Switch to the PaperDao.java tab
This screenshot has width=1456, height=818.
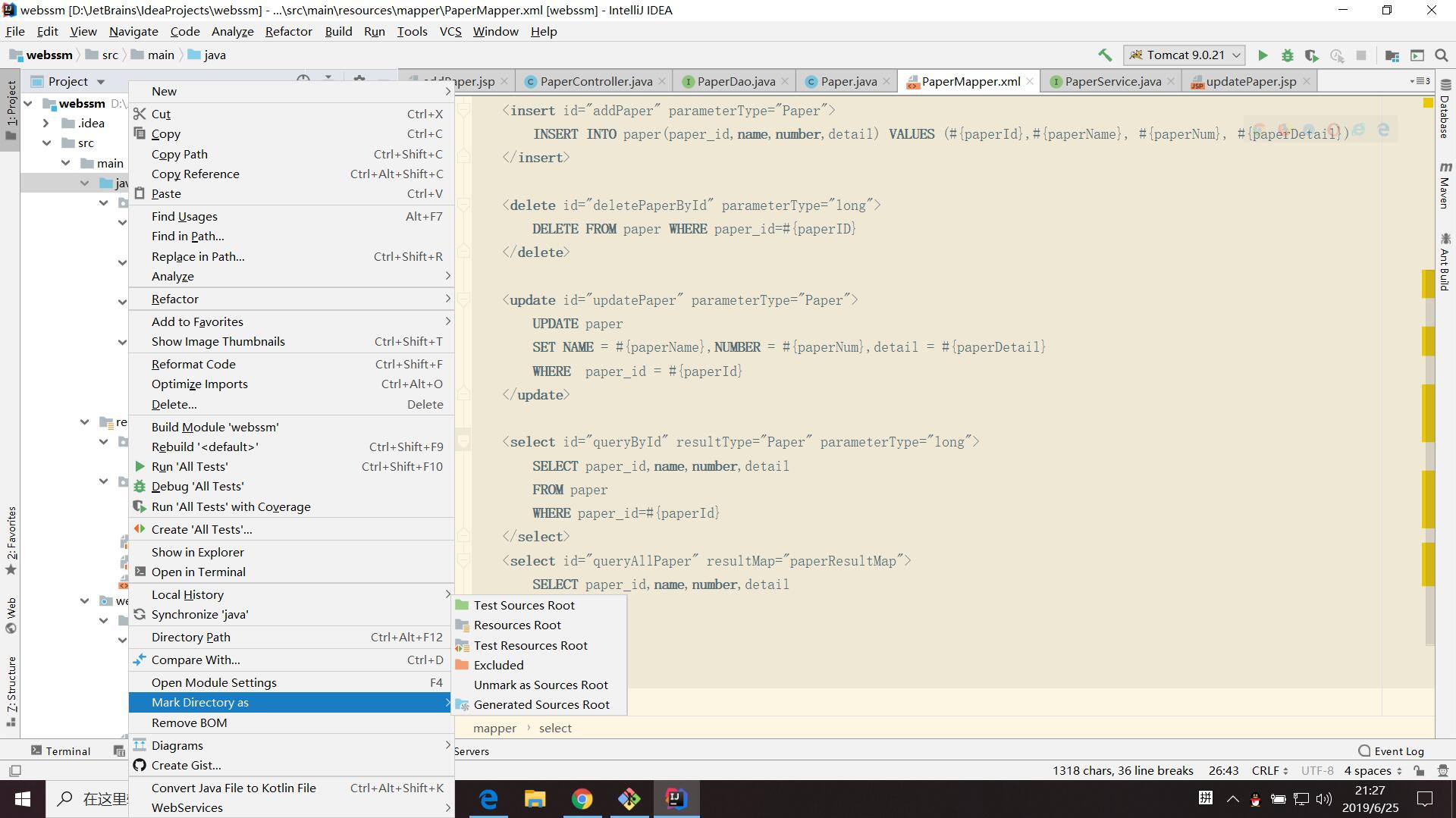[x=735, y=81]
